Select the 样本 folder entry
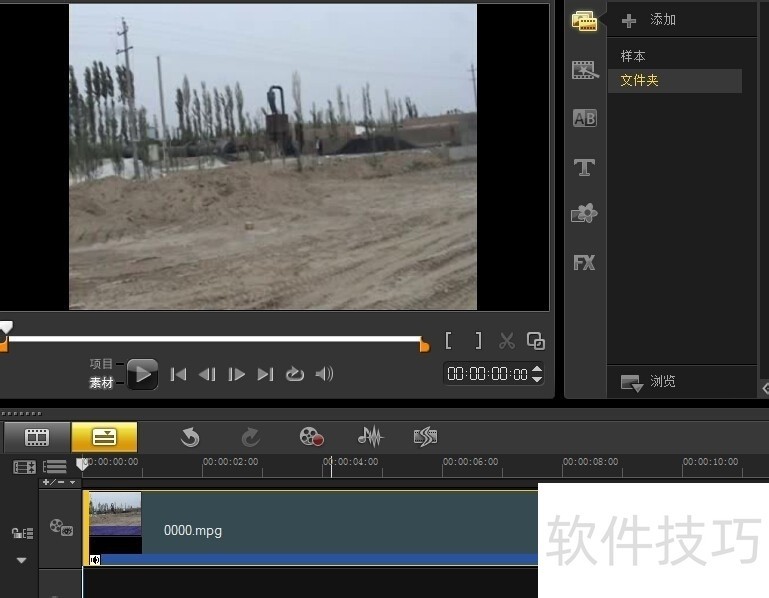Image resolution: width=769 pixels, height=598 pixels. pos(633,56)
